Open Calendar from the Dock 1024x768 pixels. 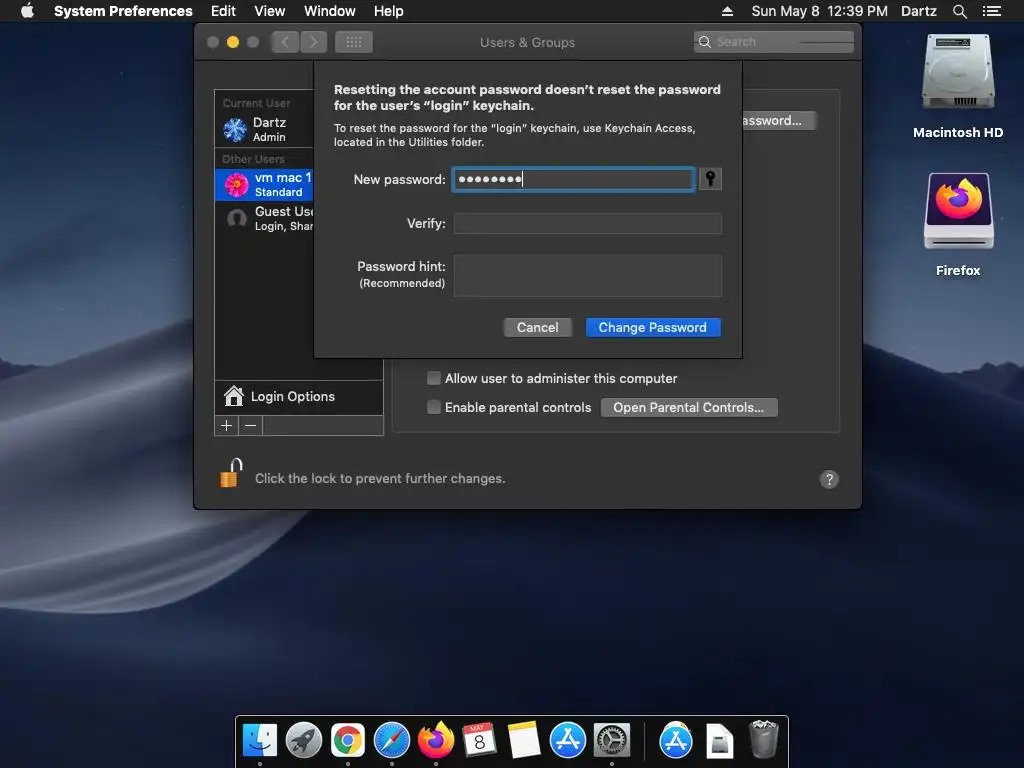(479, 740)
